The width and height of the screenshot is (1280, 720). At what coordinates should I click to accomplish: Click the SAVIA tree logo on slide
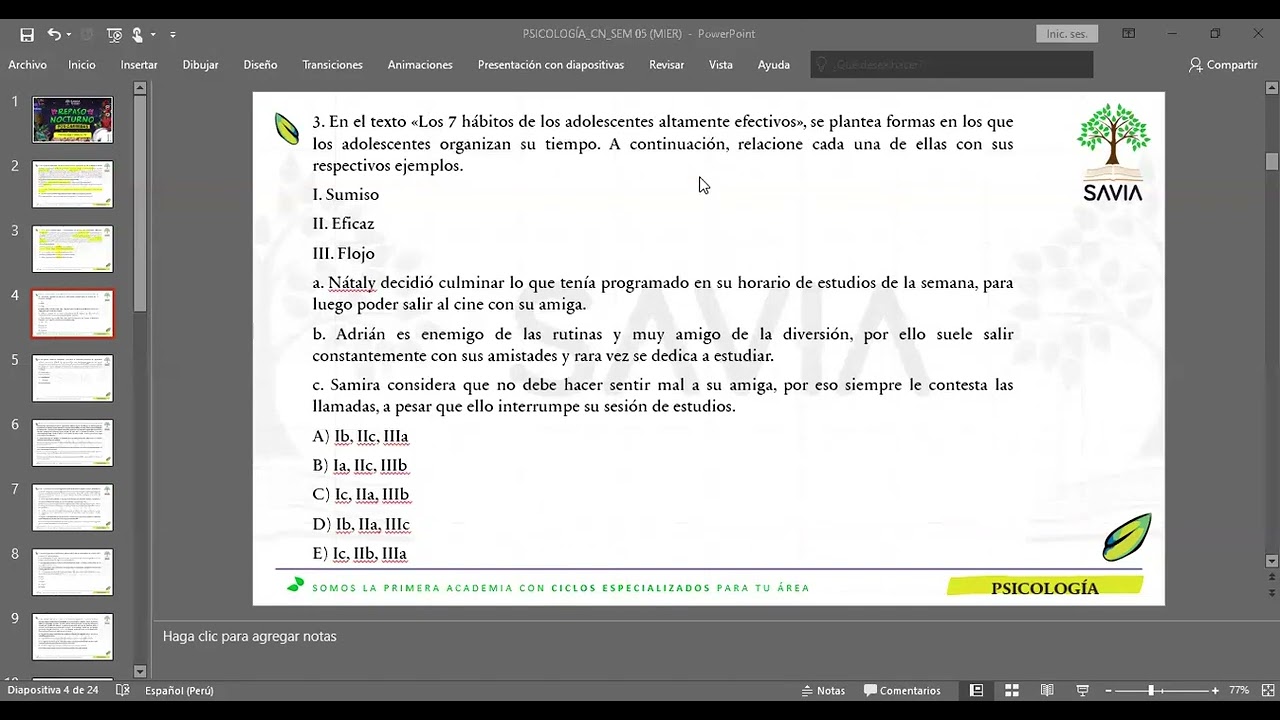[x=1113, y=152]
